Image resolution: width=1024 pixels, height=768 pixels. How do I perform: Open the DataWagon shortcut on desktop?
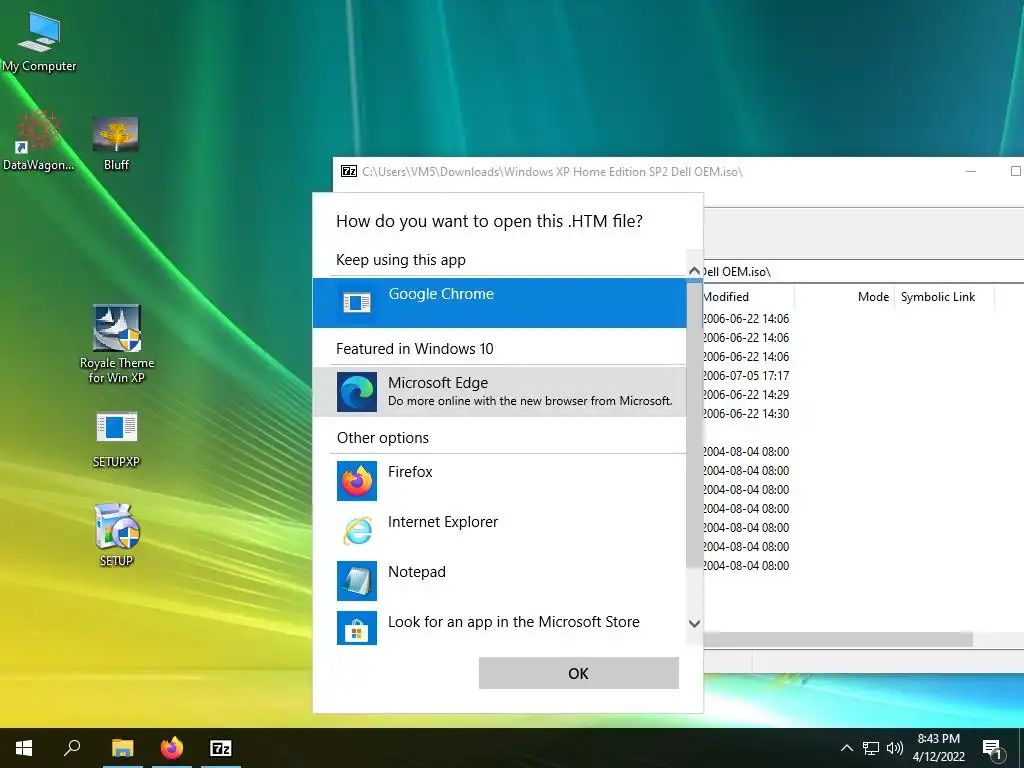38,141
